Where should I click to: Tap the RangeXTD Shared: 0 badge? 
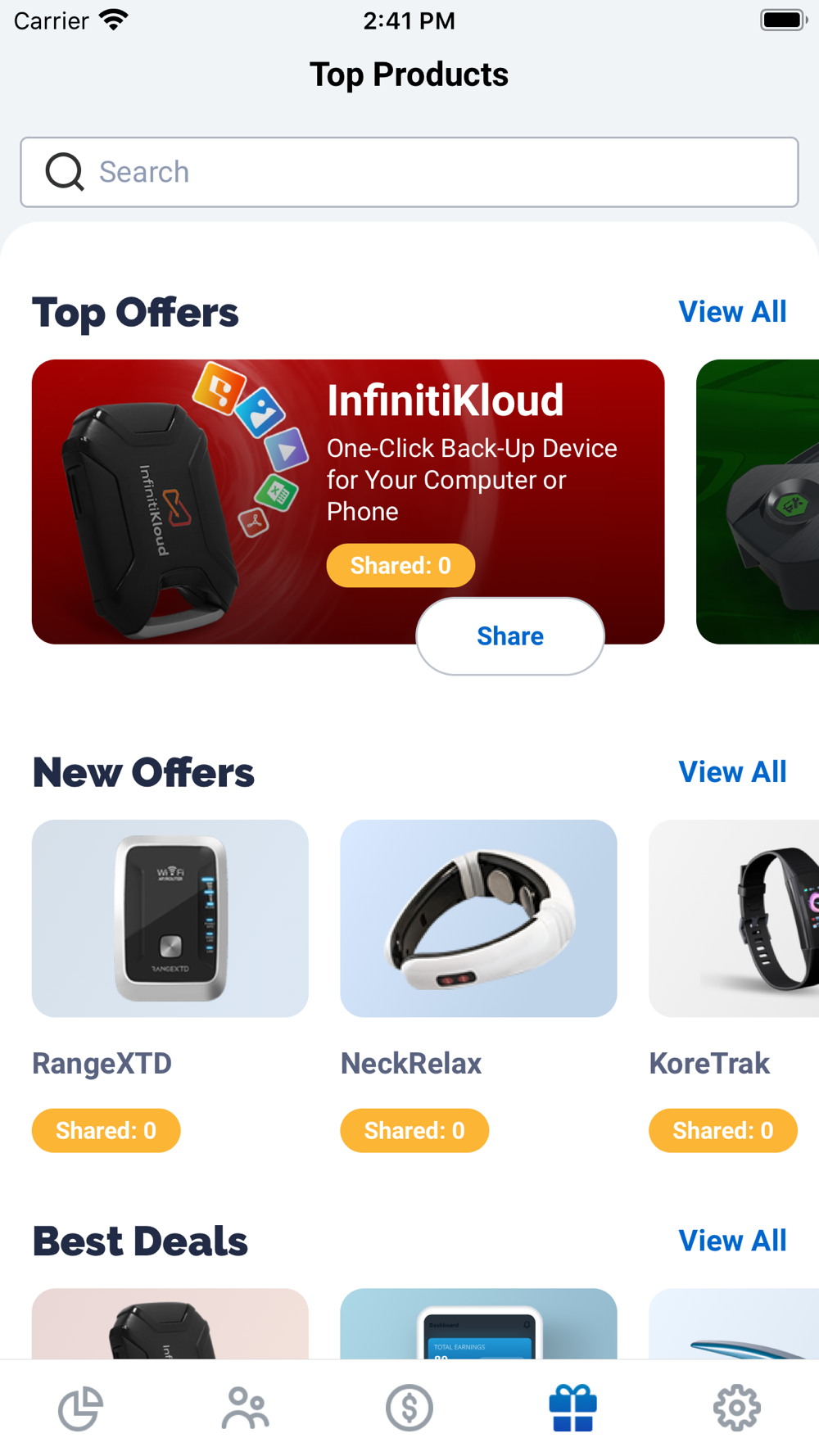pyautogui.click(x=106, y=1131)
